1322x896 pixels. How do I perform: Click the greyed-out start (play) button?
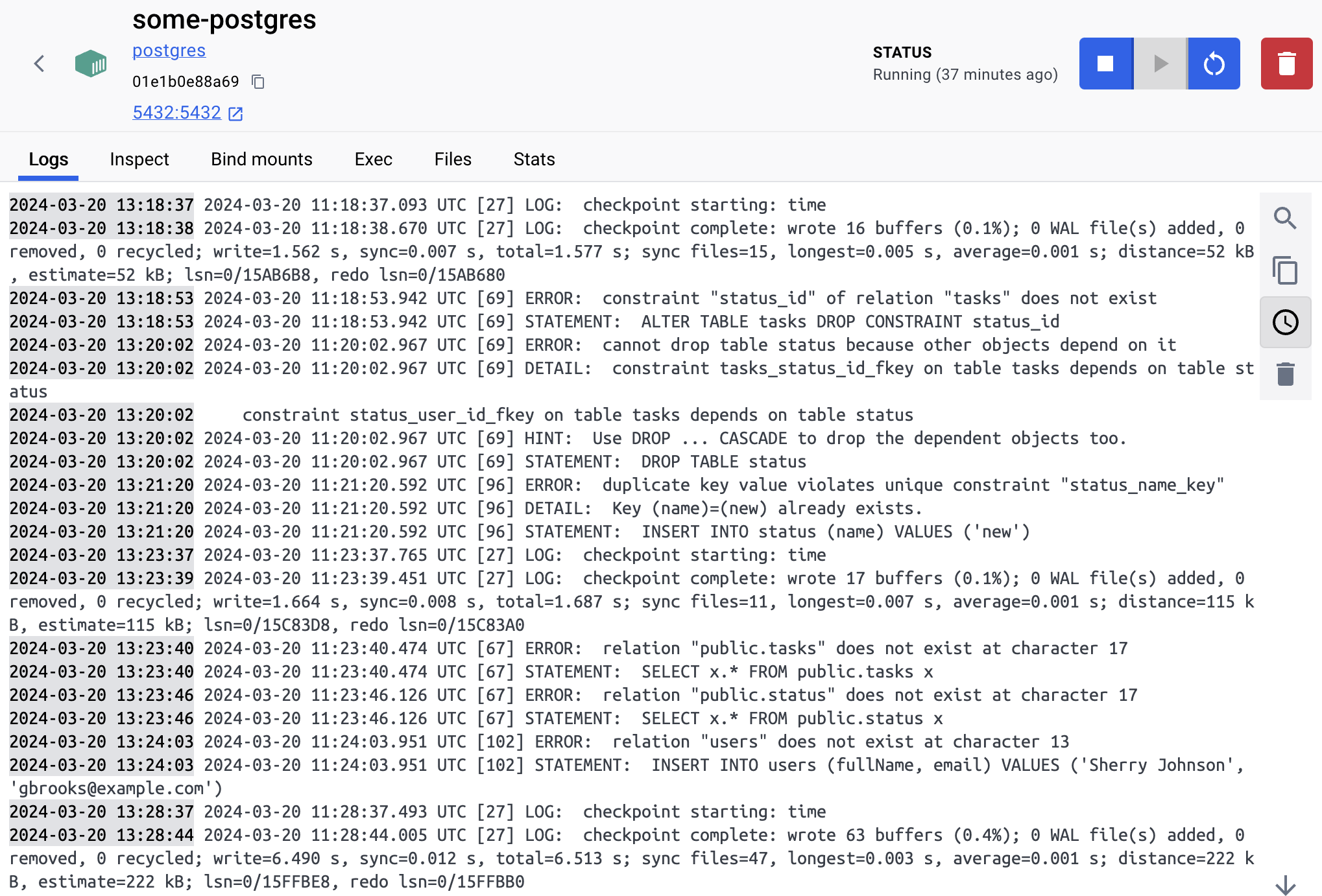(x=1160, y=64)
